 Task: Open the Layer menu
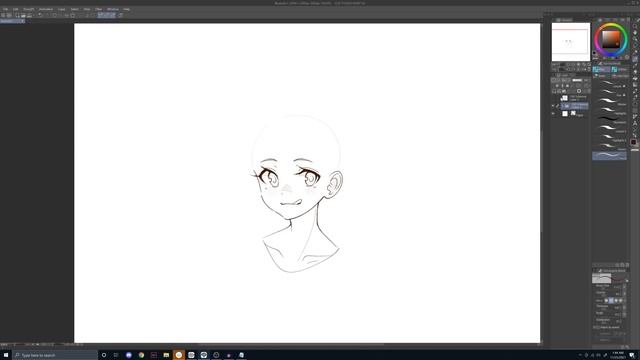(61, 9)
